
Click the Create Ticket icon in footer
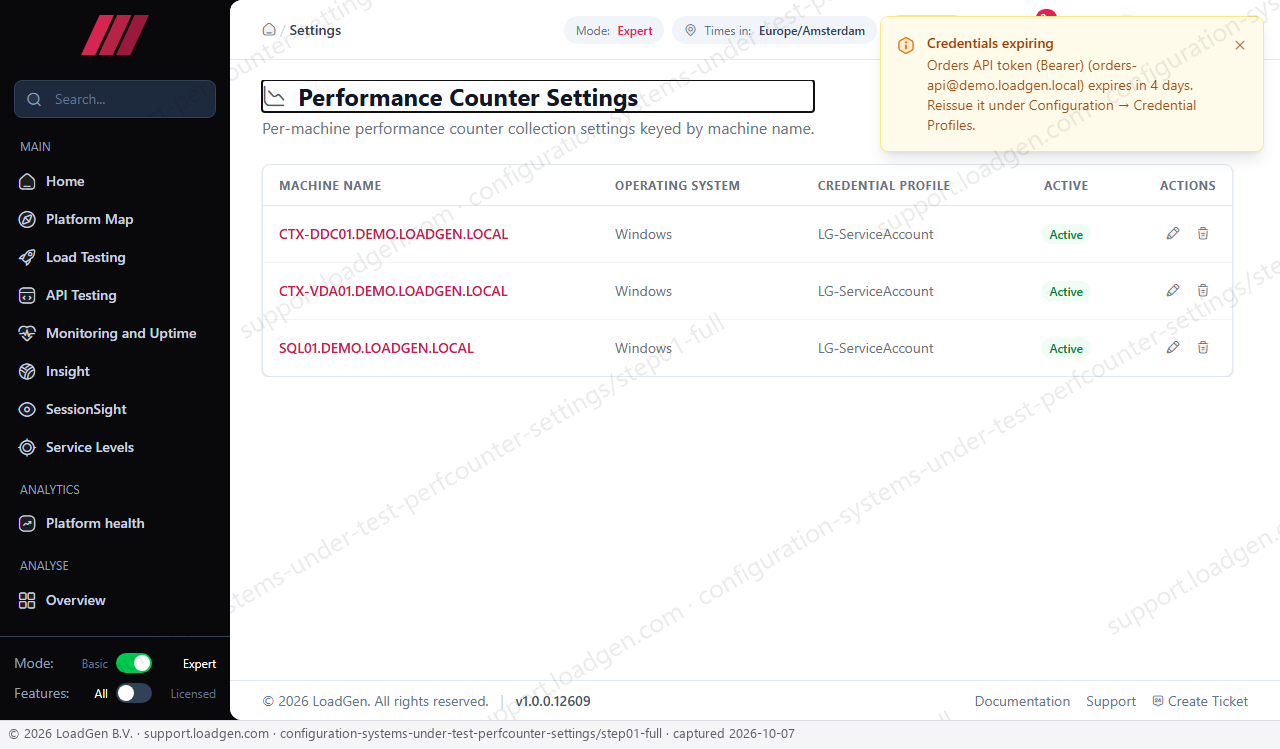(1158, 701)
